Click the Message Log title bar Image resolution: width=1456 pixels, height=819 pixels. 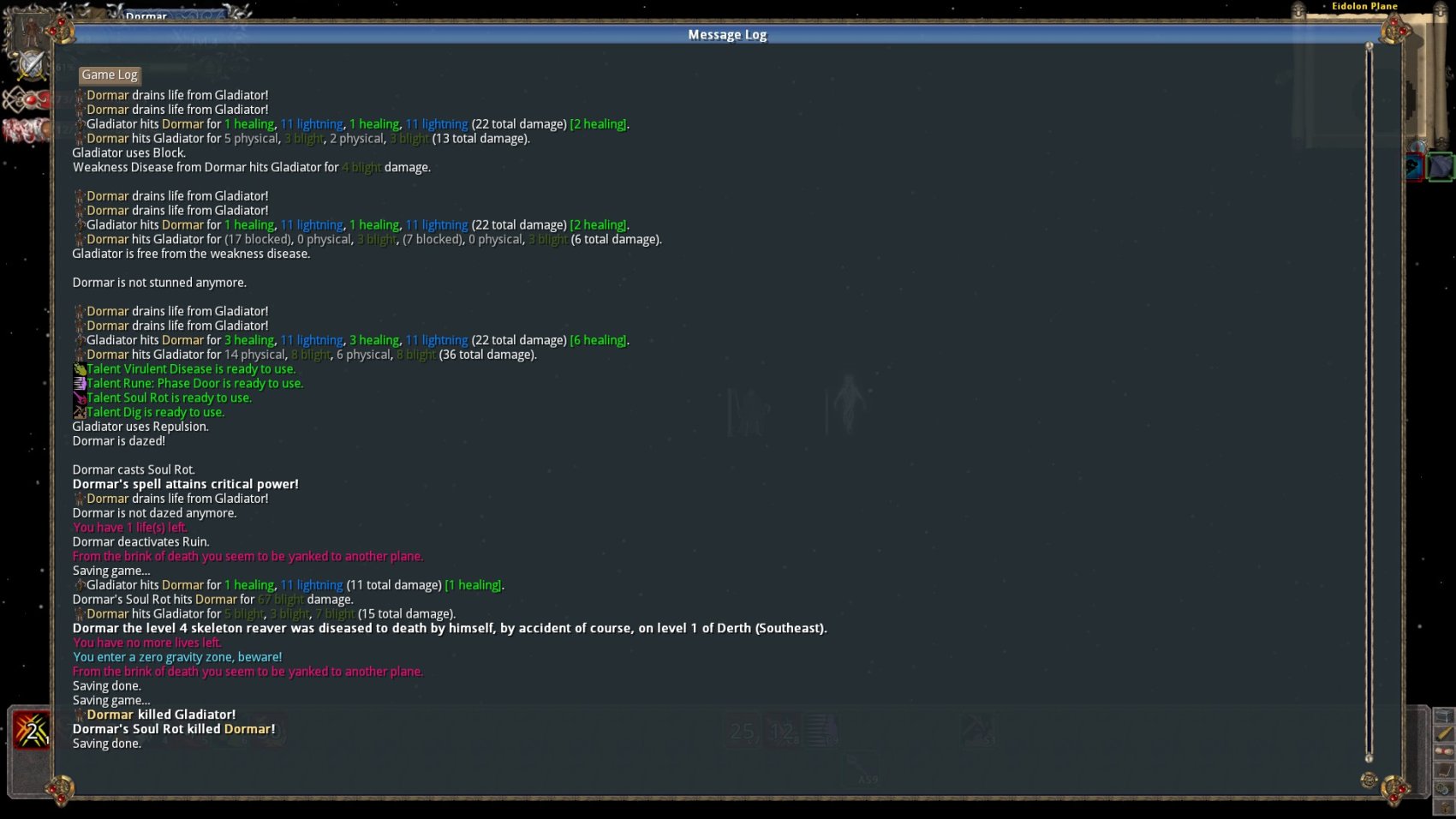pyautogui.click(x=727, y=34)
